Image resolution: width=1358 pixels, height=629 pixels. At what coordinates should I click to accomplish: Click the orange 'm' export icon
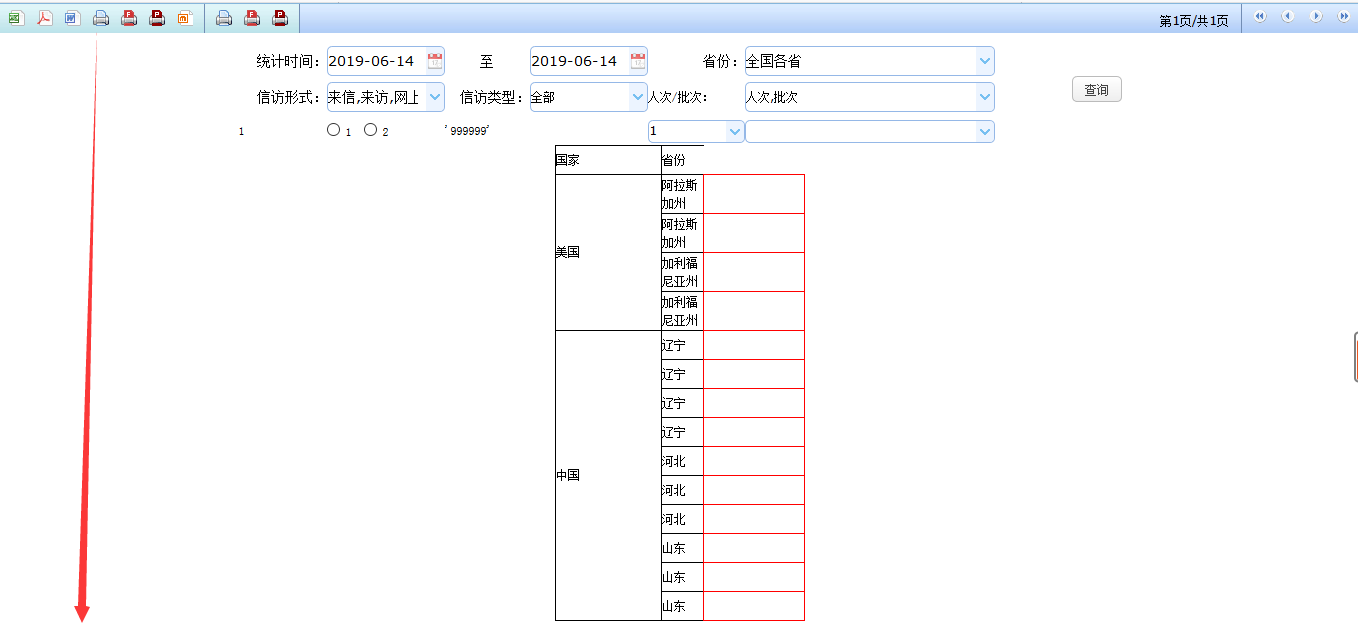185,17
